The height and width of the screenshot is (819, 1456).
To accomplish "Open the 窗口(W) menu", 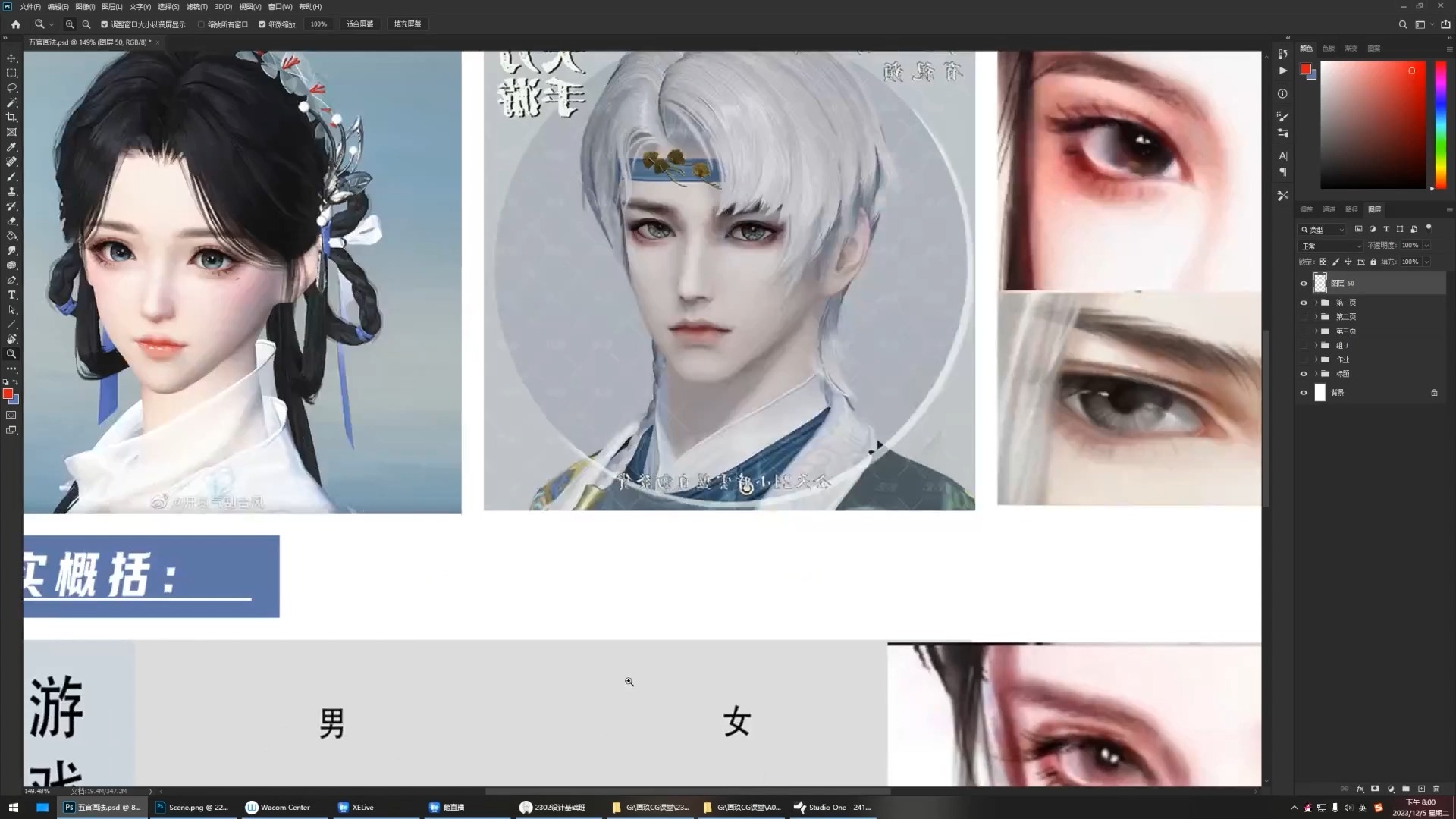I will pos(280,6).
